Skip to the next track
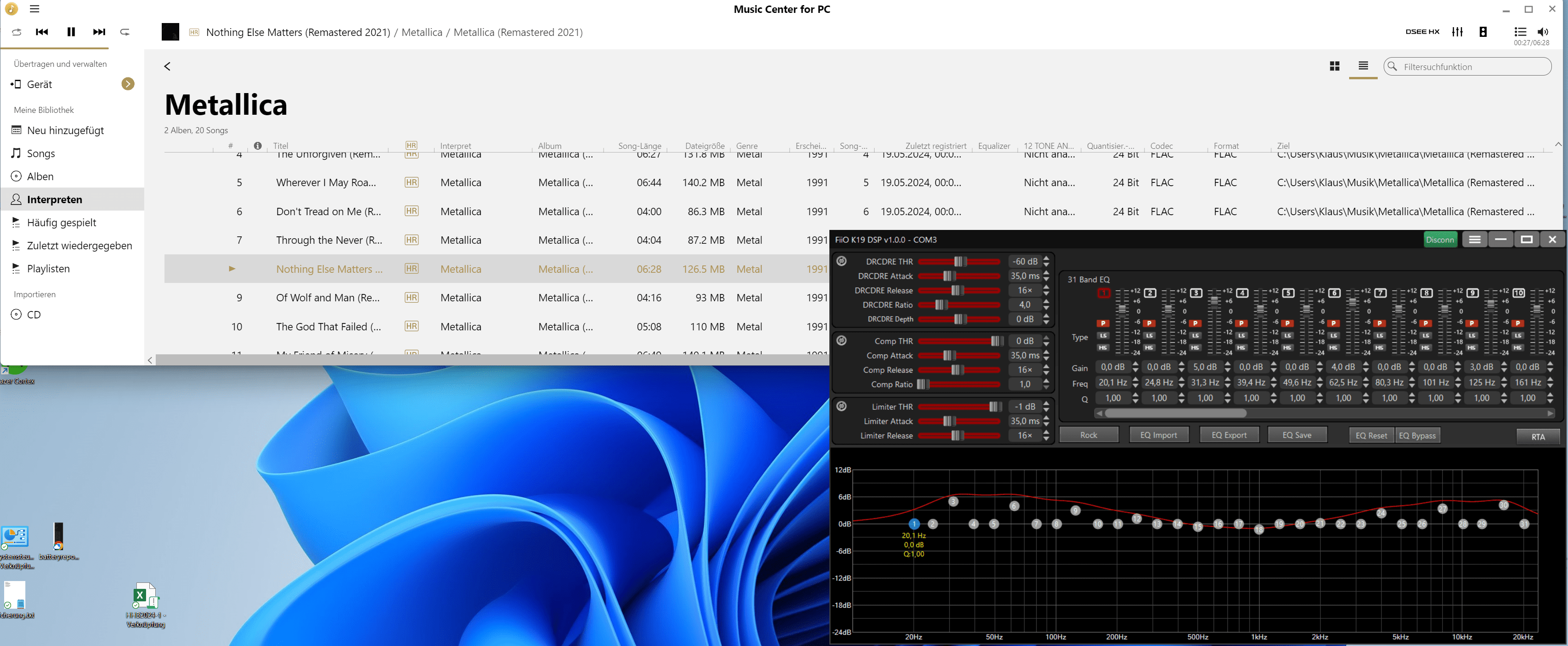 point(99,32)
